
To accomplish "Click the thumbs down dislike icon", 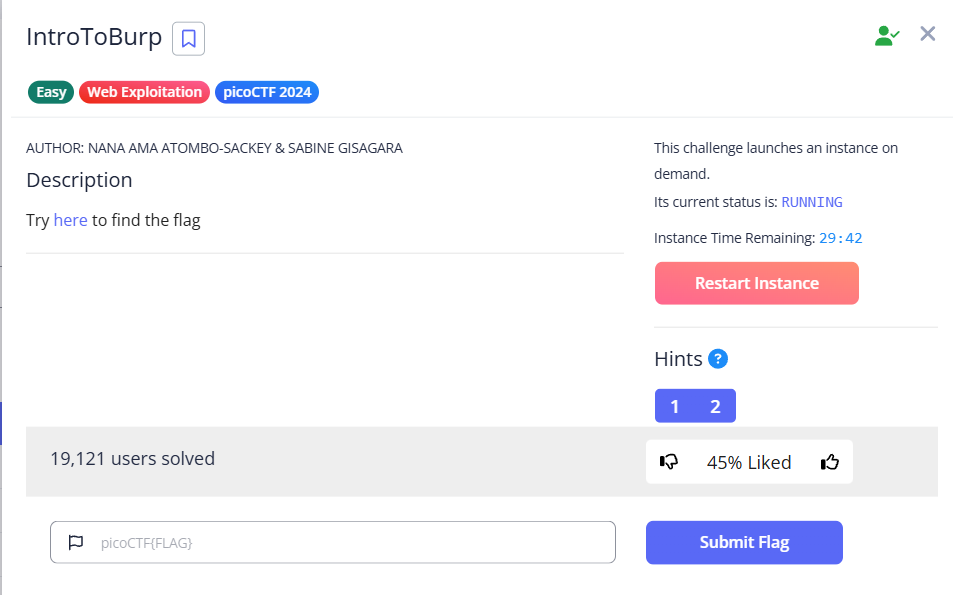I will (x=669, y=462).
